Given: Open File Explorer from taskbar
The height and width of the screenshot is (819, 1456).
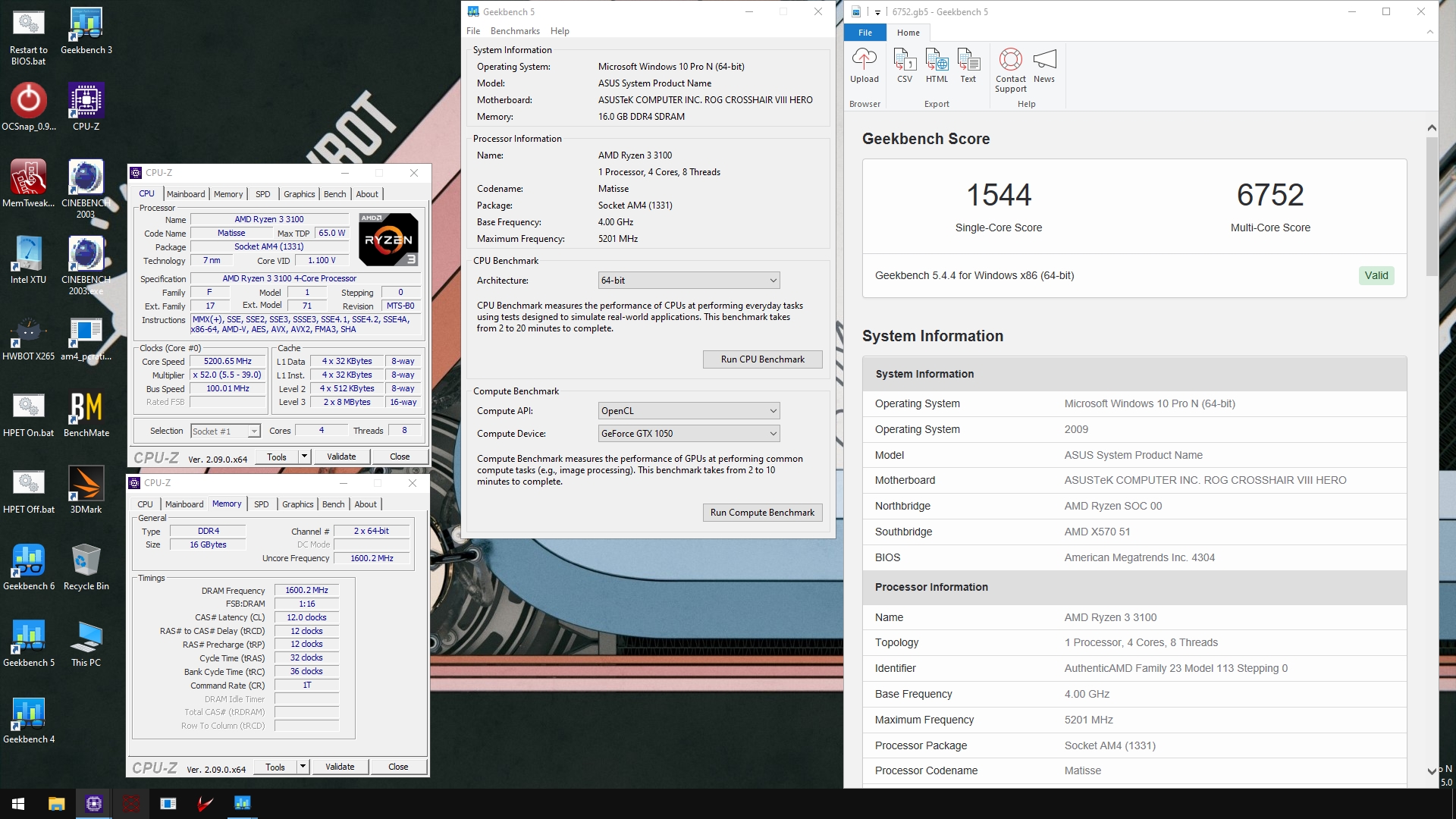Looking at the screenshot, I should tap(56, 804).
